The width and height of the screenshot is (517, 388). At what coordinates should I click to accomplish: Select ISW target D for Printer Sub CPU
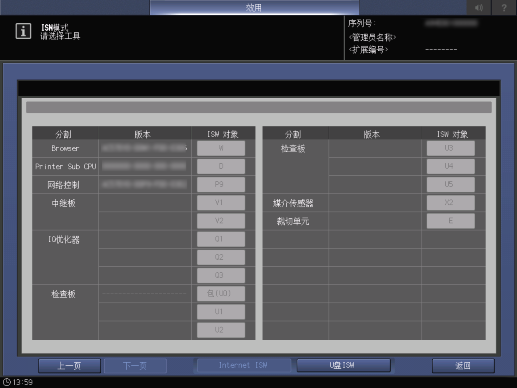pyautogui.click(x=221, y=166)
